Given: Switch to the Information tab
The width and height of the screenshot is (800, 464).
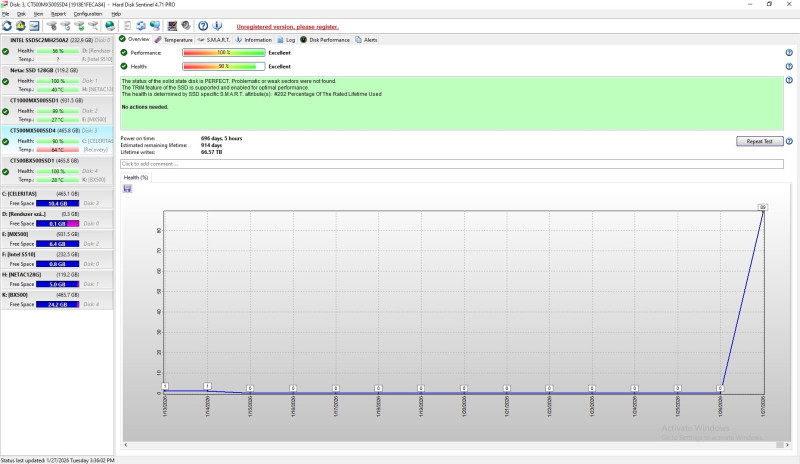Looking at the screenshot, I should pyautogui.click(x=254, y=39).
